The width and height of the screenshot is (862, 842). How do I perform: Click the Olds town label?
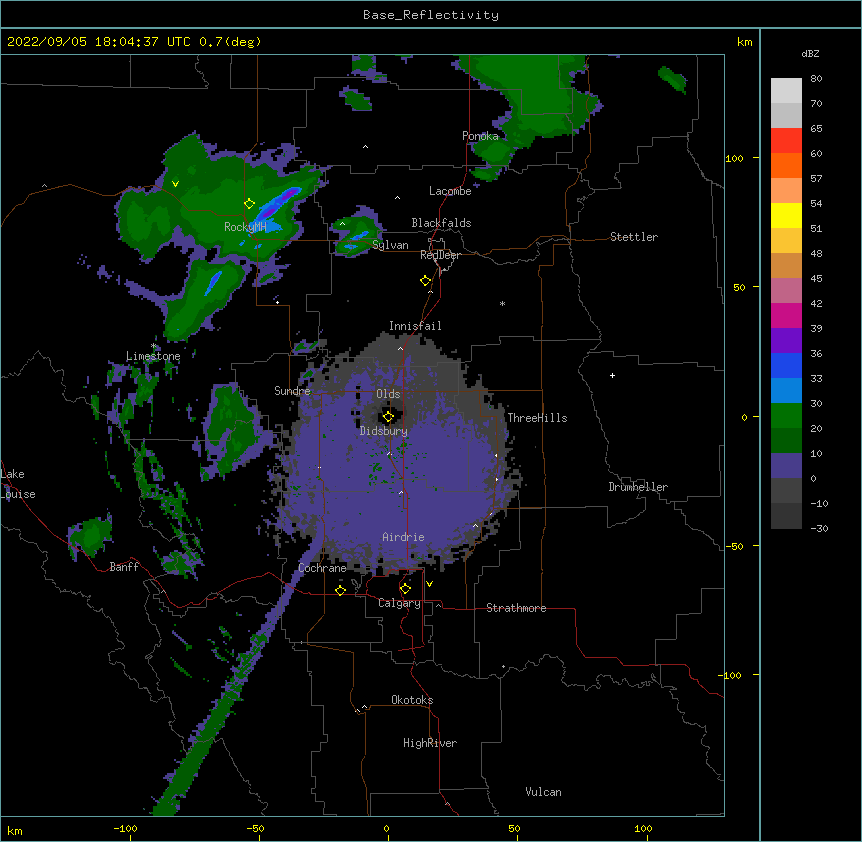pos(388,394)
